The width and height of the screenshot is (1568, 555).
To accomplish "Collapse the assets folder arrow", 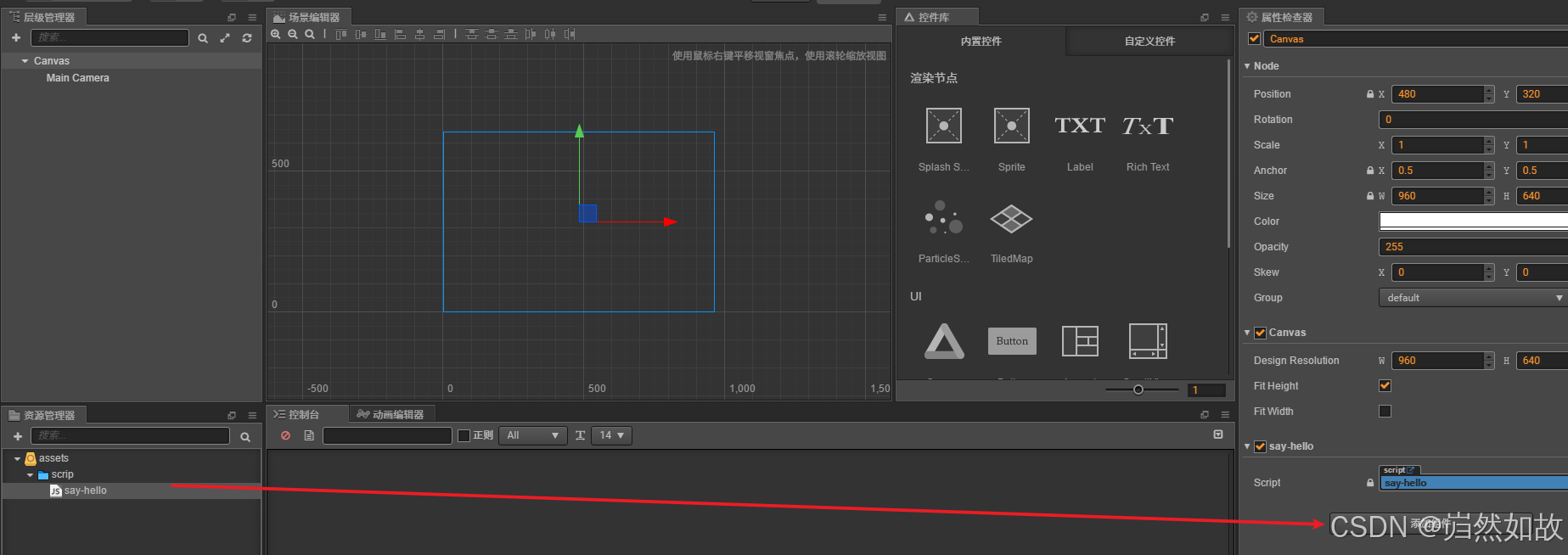I will click(x=17, y=458).
